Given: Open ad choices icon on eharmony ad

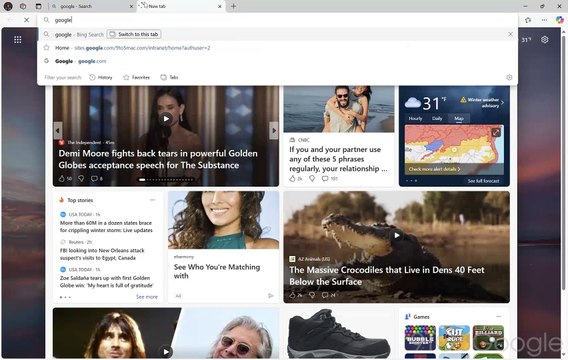Looking at the screenshot, I should pyautogui.click(x=271, y=296).
